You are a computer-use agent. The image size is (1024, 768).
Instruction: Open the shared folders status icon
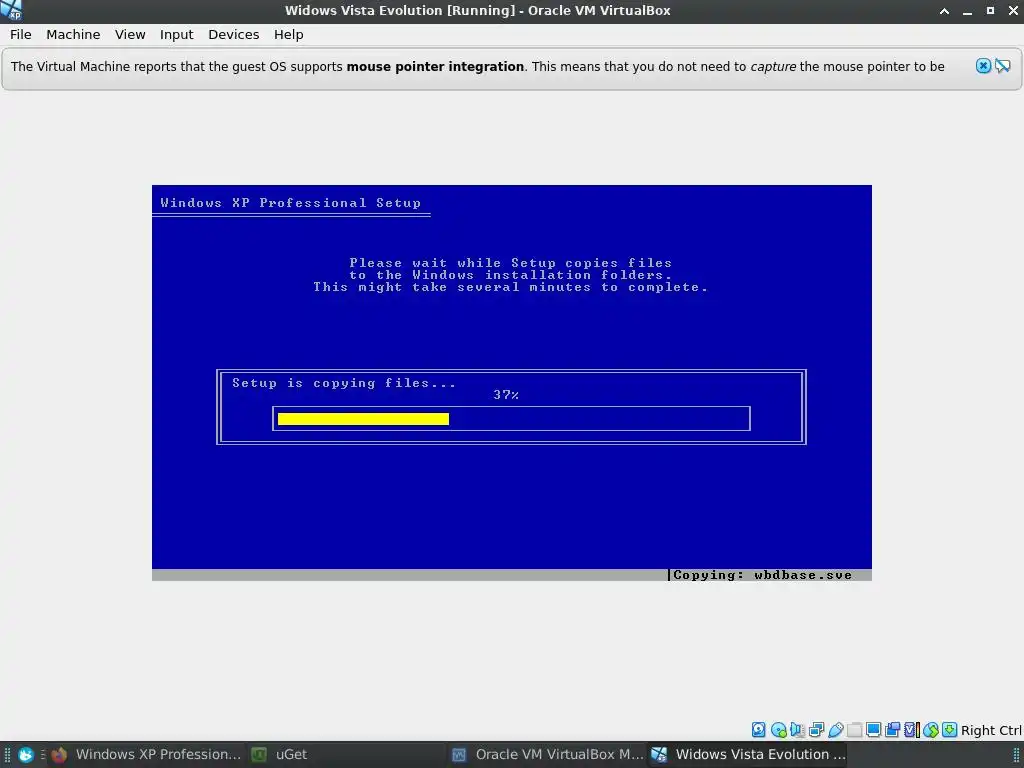click(x=854, y=729)
